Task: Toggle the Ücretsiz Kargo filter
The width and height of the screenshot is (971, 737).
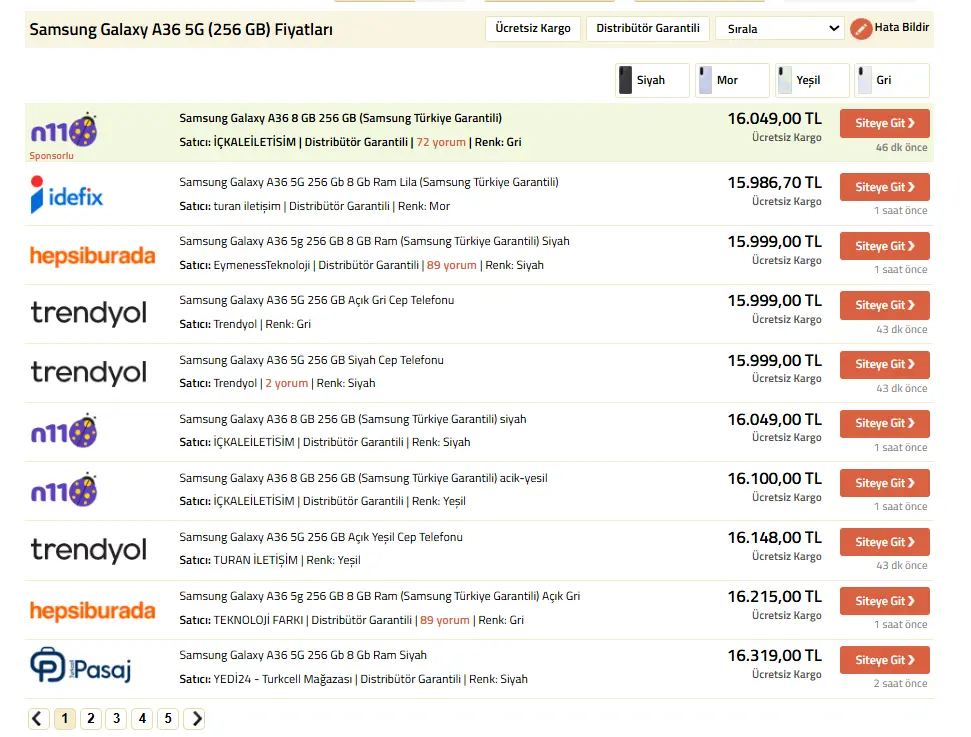Action: pyautogui.click(x=533, y=28)
